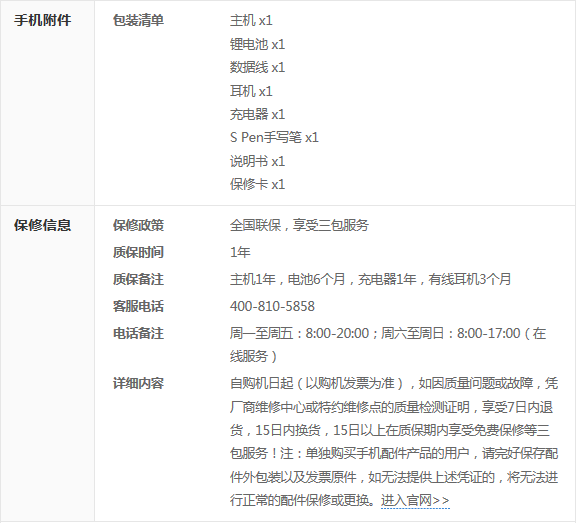This screenshot has height=523, width=577.
Task: Click the 质保时间 label
Action: click(x=138, y=252)
